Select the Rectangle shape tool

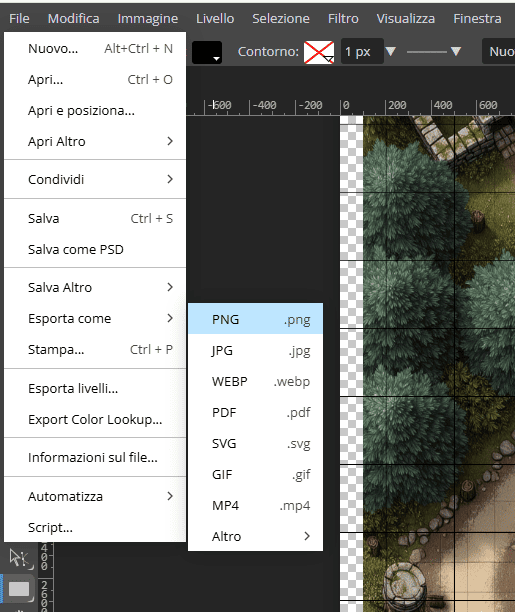pyautogui.click(x=19, y=589)
